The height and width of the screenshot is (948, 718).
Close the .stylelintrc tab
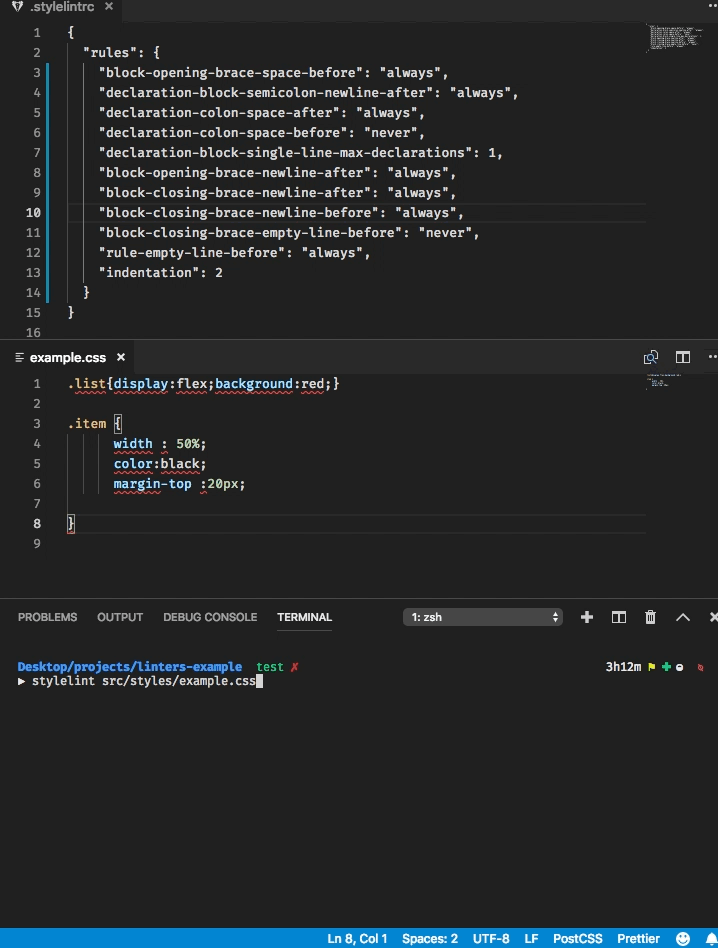(109, 6)
